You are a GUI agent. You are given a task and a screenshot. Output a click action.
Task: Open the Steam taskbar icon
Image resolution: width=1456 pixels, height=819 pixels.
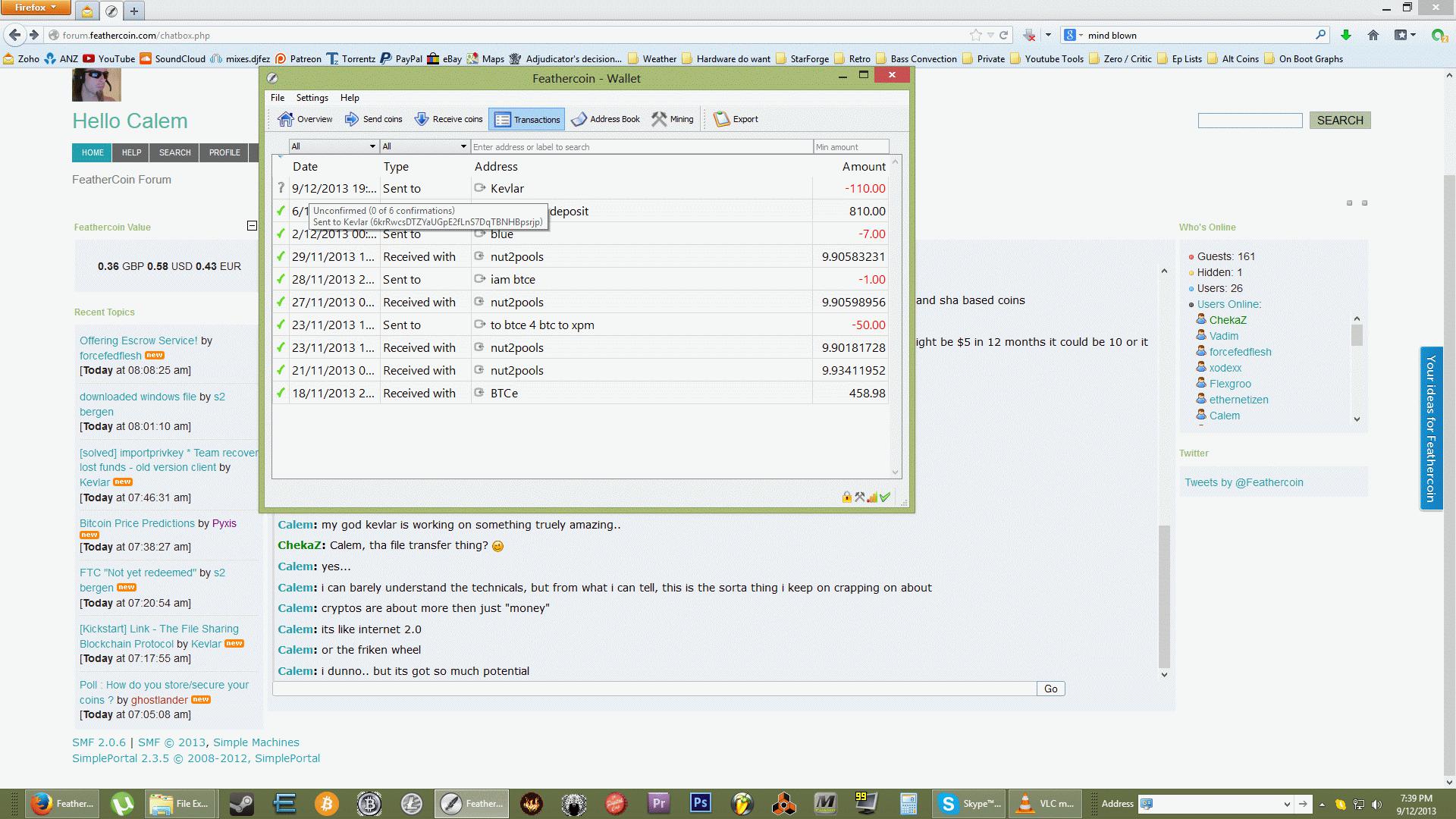(242, 804)
